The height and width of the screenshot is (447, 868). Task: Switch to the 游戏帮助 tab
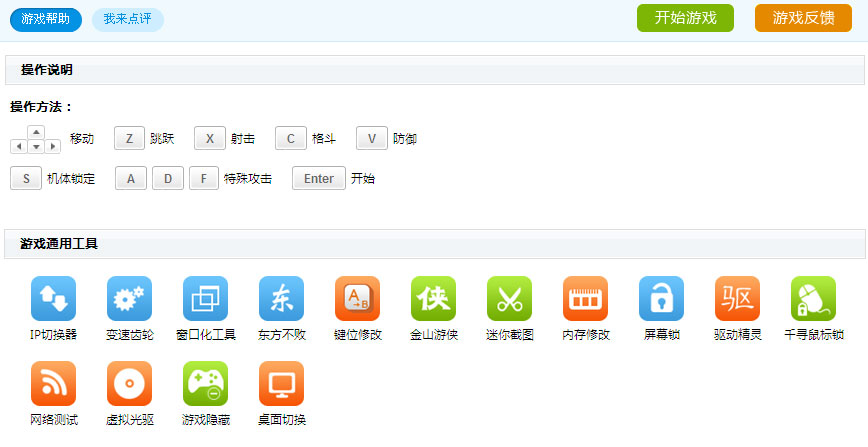pyautogui.click(x=46, y=19)
